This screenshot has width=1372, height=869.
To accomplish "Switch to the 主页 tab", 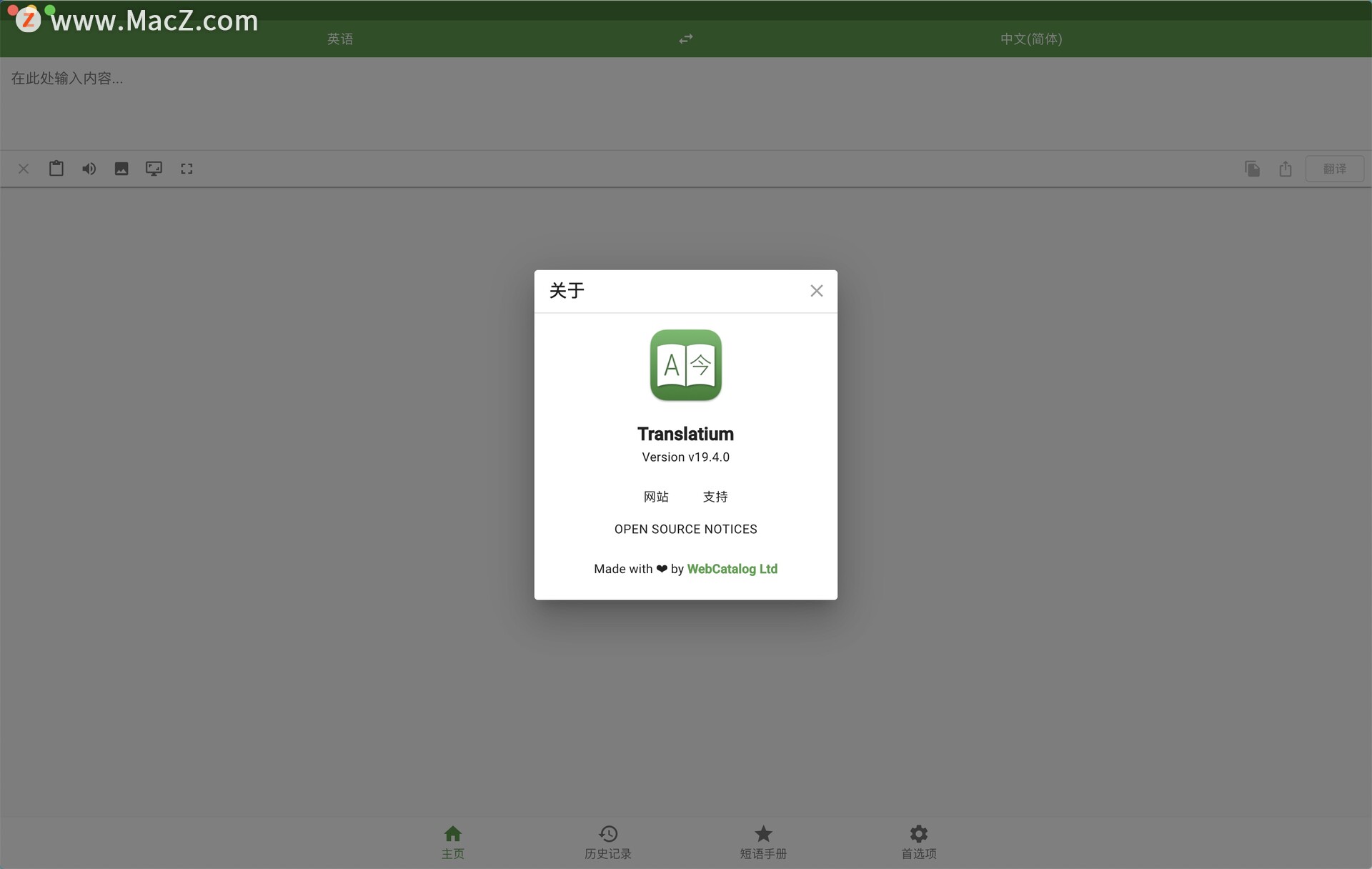I will [453, 843].
